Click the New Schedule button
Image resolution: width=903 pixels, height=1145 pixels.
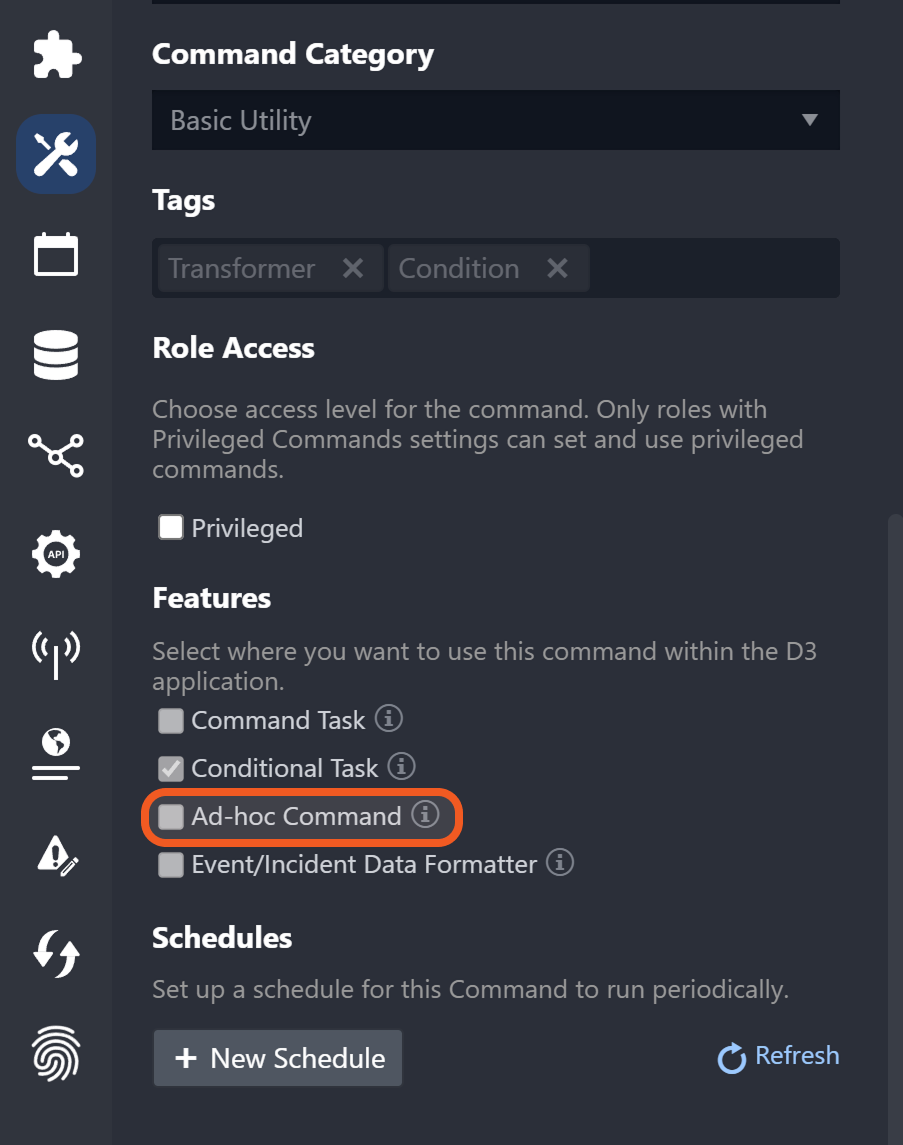[x=278, y=1058]
